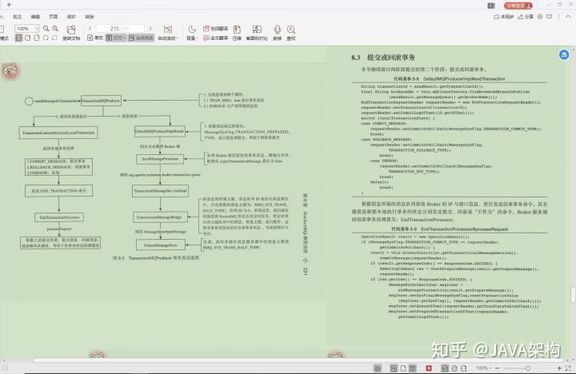The width and height of the screenshot is (576, 374).
Task: Click the zoom out magnifier icon
Action: pyautogui.click(x=46, y=28)
